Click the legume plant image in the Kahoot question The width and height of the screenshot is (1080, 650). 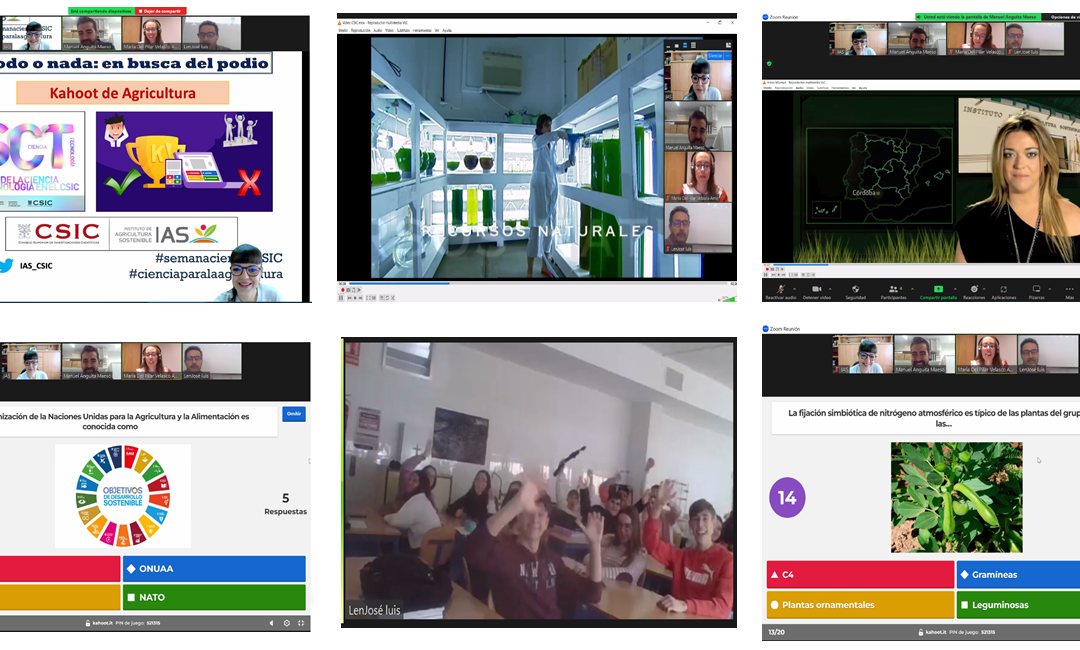click(x=957, y=497)
